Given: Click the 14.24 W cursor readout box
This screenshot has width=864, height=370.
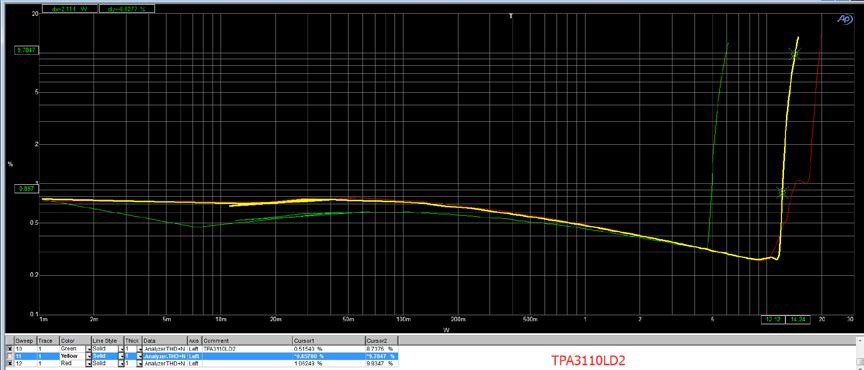Looking at the screenshot, I should pyautogui.click(x=795, y=319).
